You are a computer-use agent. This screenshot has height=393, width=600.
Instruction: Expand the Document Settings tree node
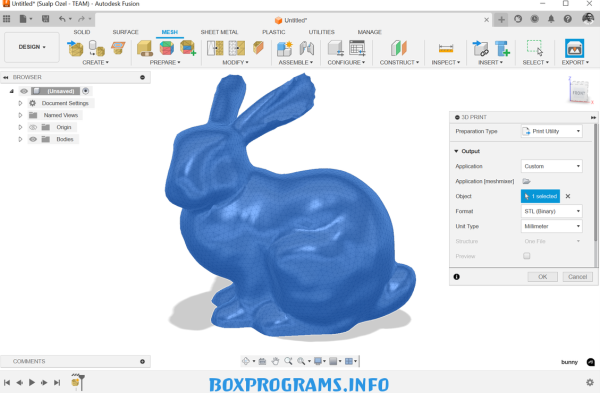(20, 103)
